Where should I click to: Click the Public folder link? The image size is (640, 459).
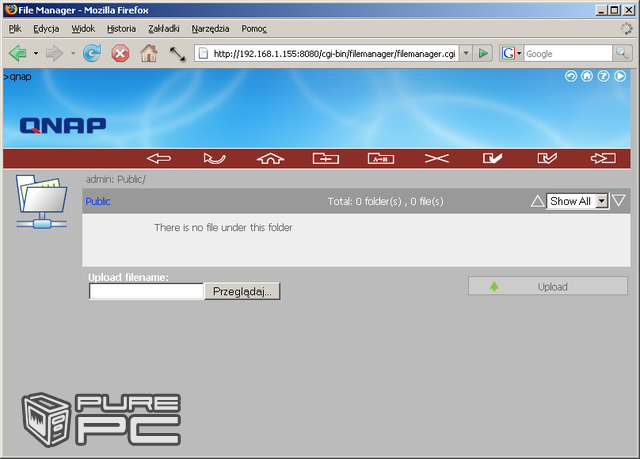(x=98, y=201)
